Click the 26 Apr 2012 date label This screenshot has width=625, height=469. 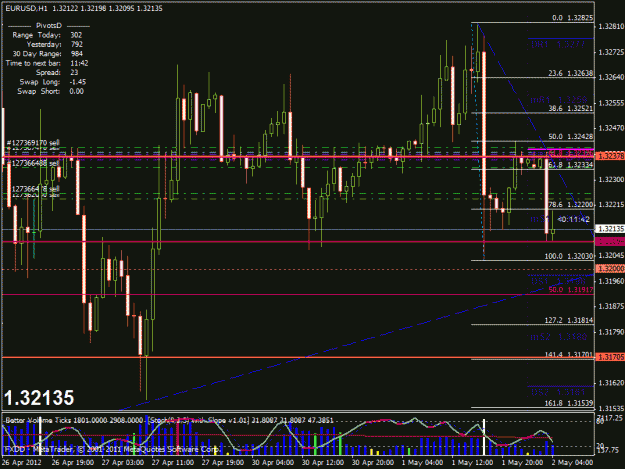coord(21,463)
